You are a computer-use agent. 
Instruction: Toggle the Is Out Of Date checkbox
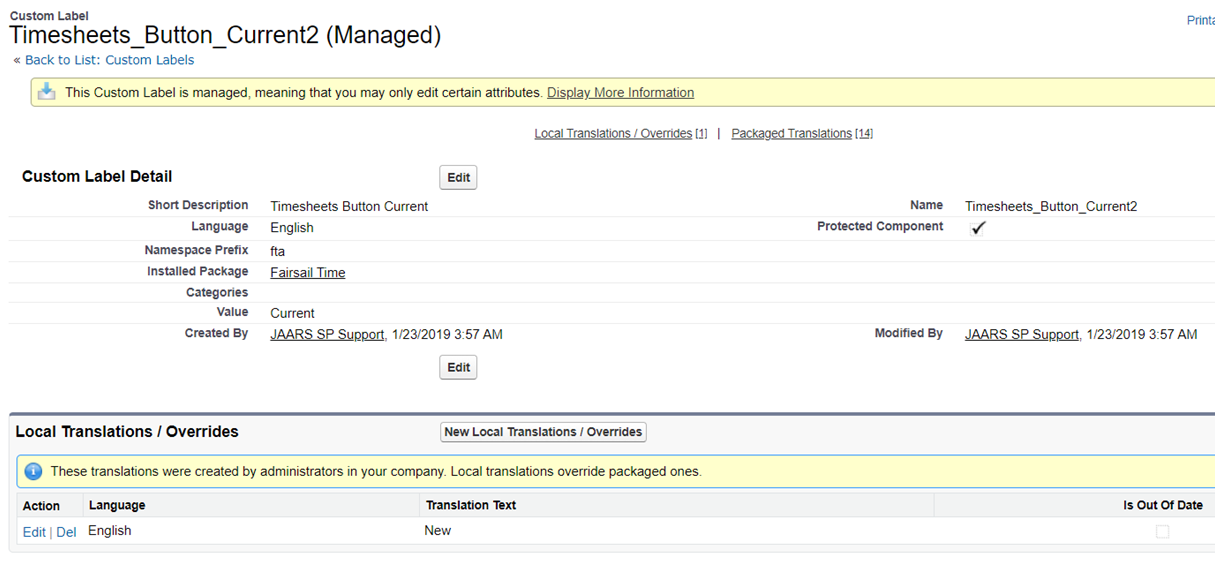pos(1162,532)
